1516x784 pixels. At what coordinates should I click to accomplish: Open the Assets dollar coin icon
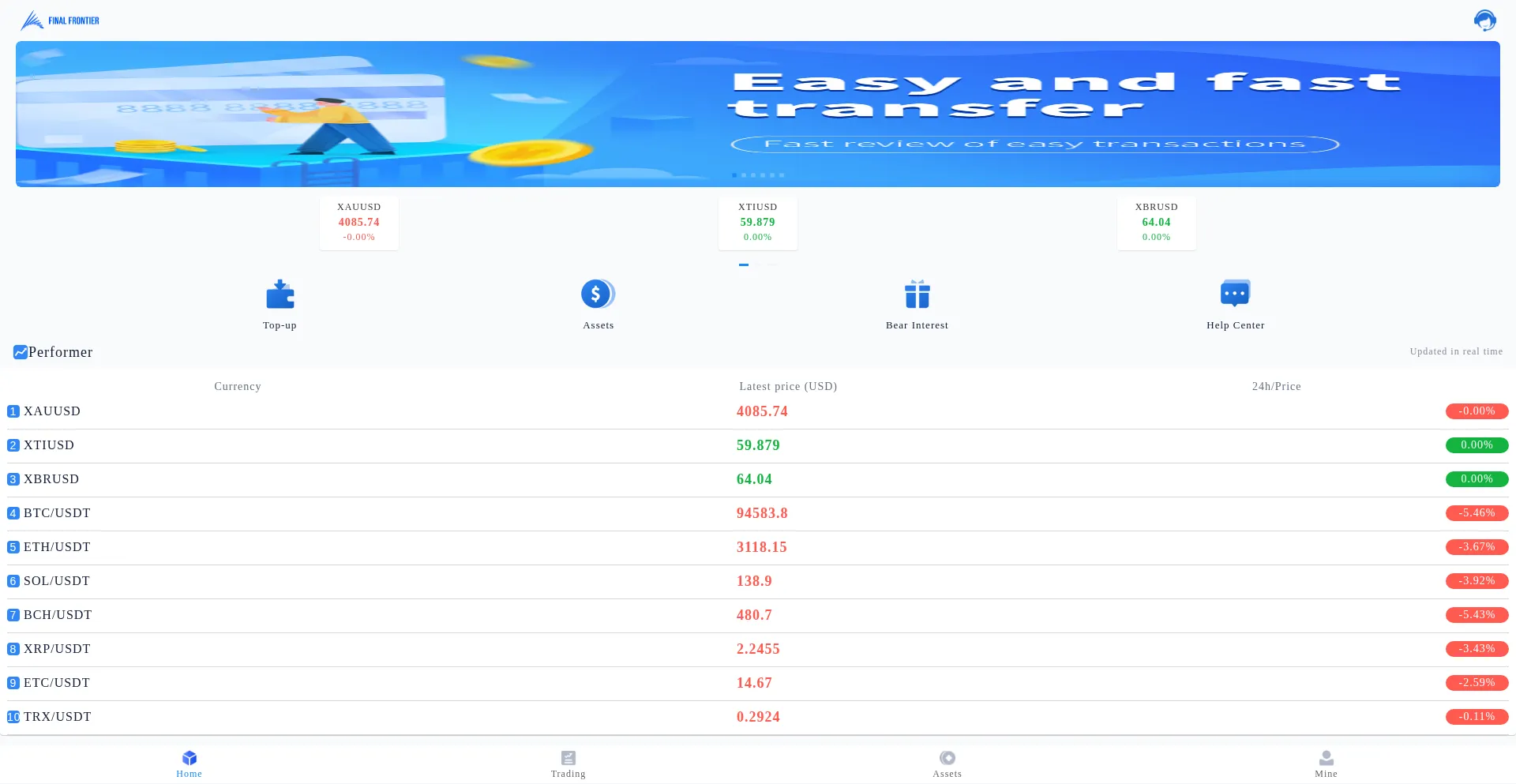coord(598,294)
